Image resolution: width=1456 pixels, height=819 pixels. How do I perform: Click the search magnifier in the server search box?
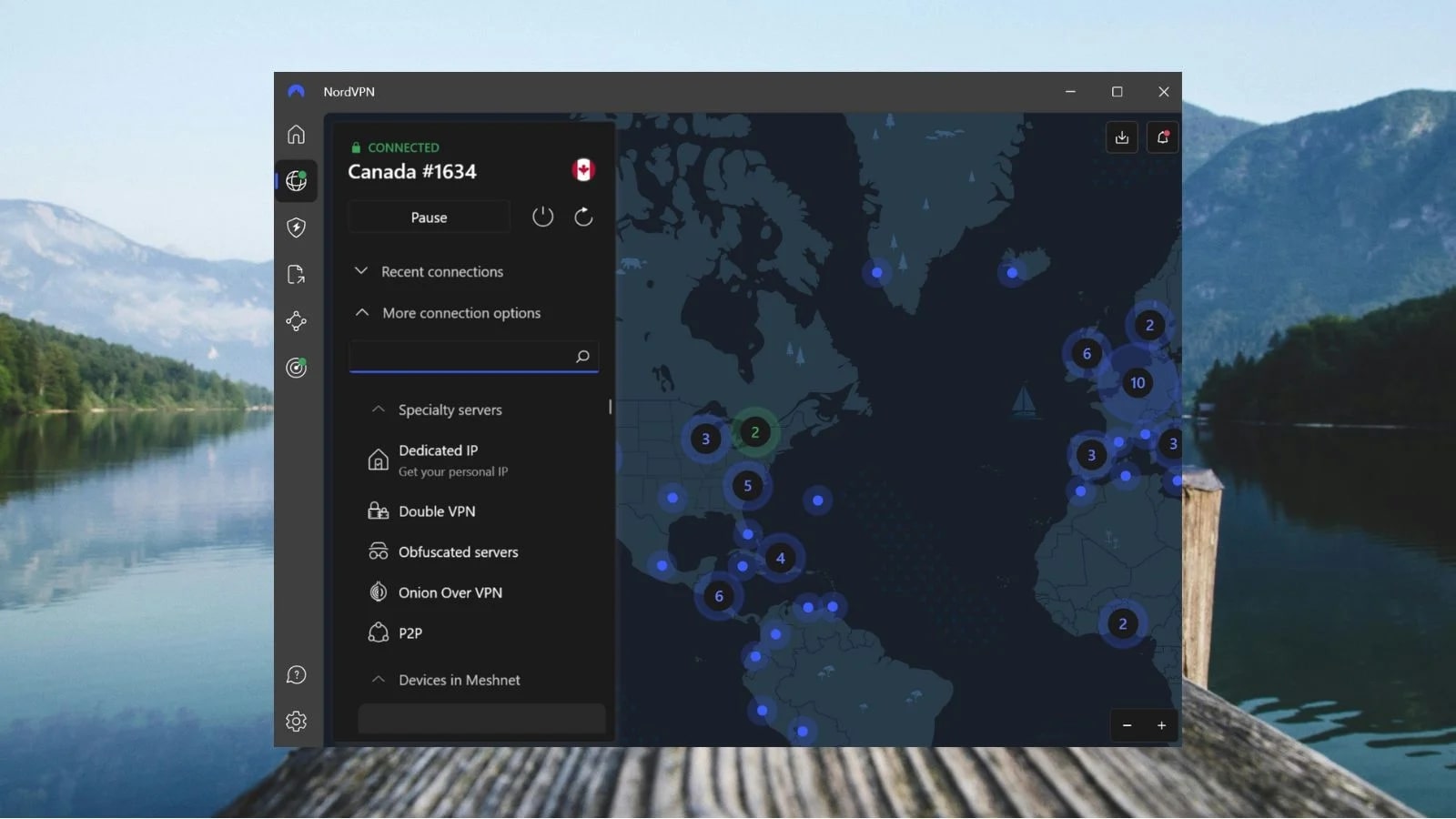pos(582,356)
